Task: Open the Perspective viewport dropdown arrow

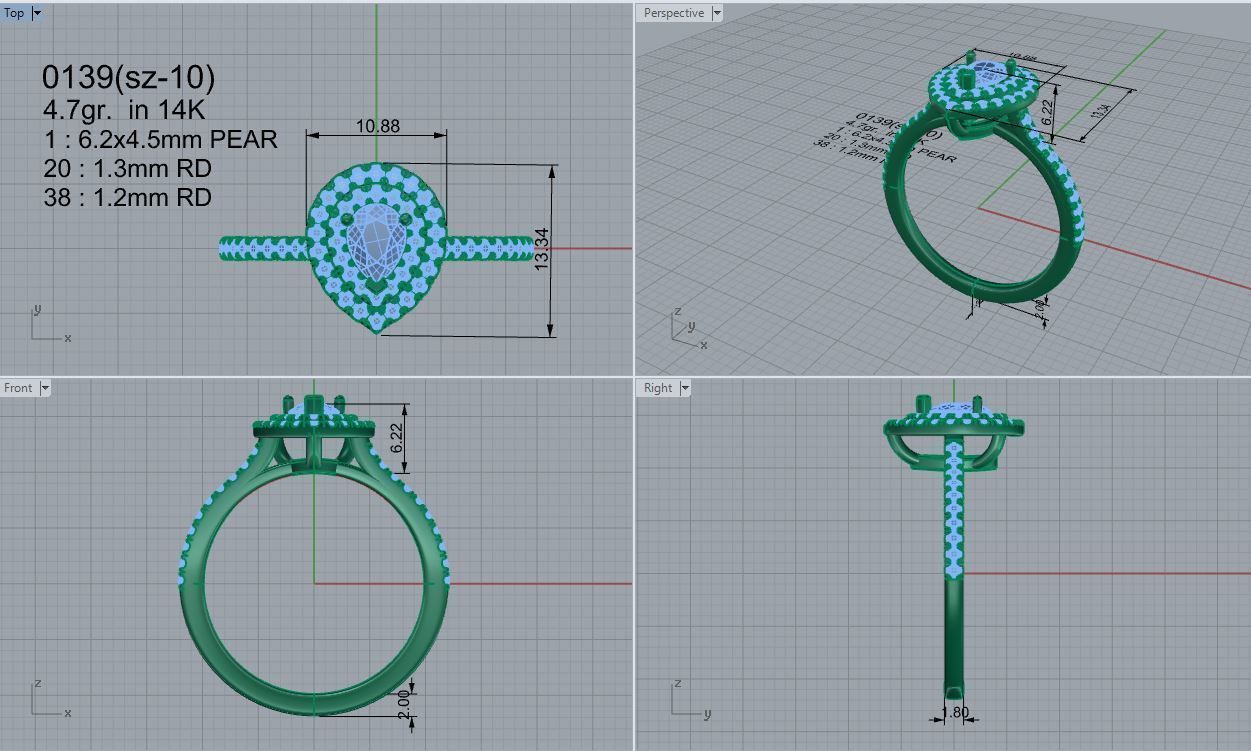Action: click(x=717, y=13)
